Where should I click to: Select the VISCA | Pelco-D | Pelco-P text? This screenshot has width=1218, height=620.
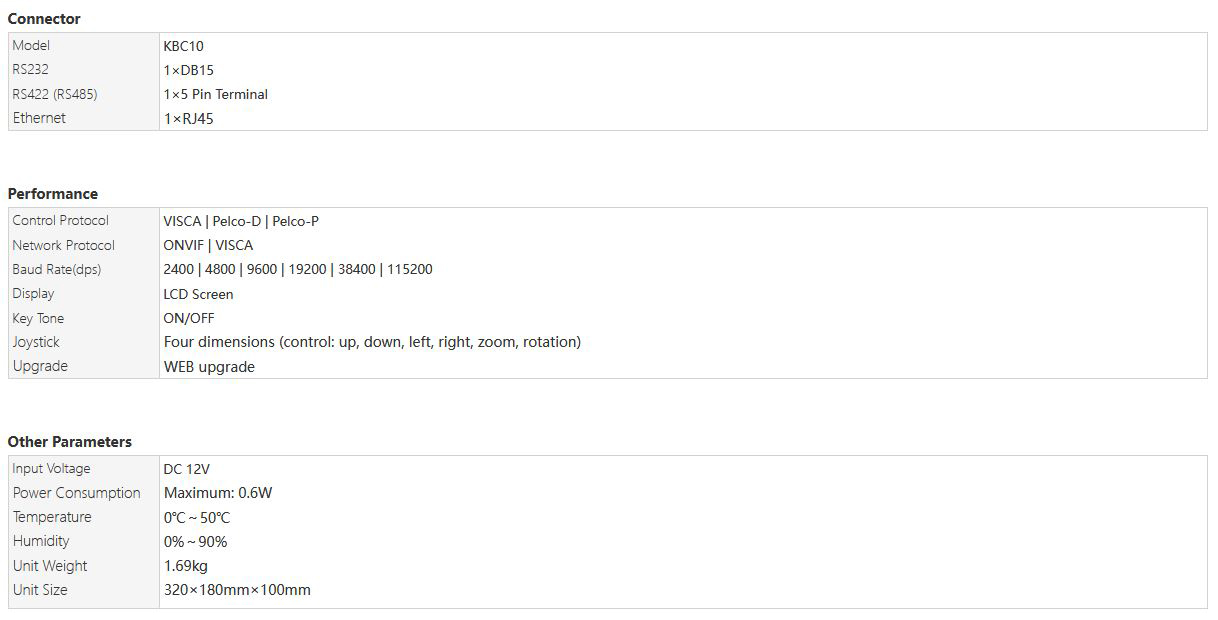pyautogui.click(x=241, y=221)
